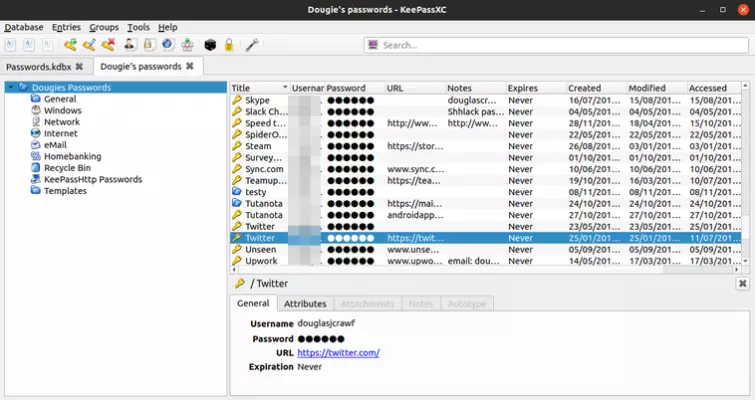The width and height of the screenshot is (755, 400).
Task: Select the Skype entry
Action: coord(485,100)
